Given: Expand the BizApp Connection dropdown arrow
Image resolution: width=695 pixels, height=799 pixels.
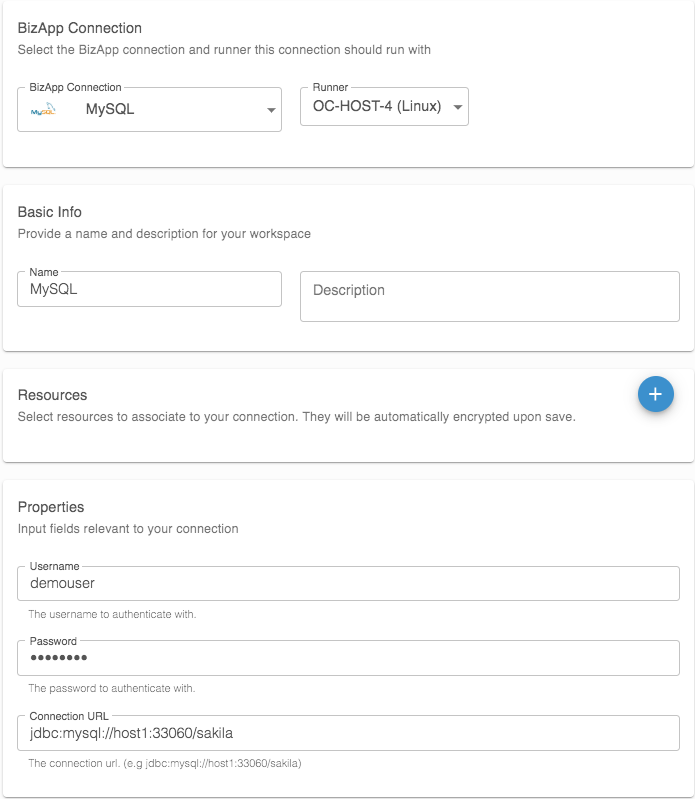Looking at the screenshot, I should pyautogui.click(x=271, y=111).
